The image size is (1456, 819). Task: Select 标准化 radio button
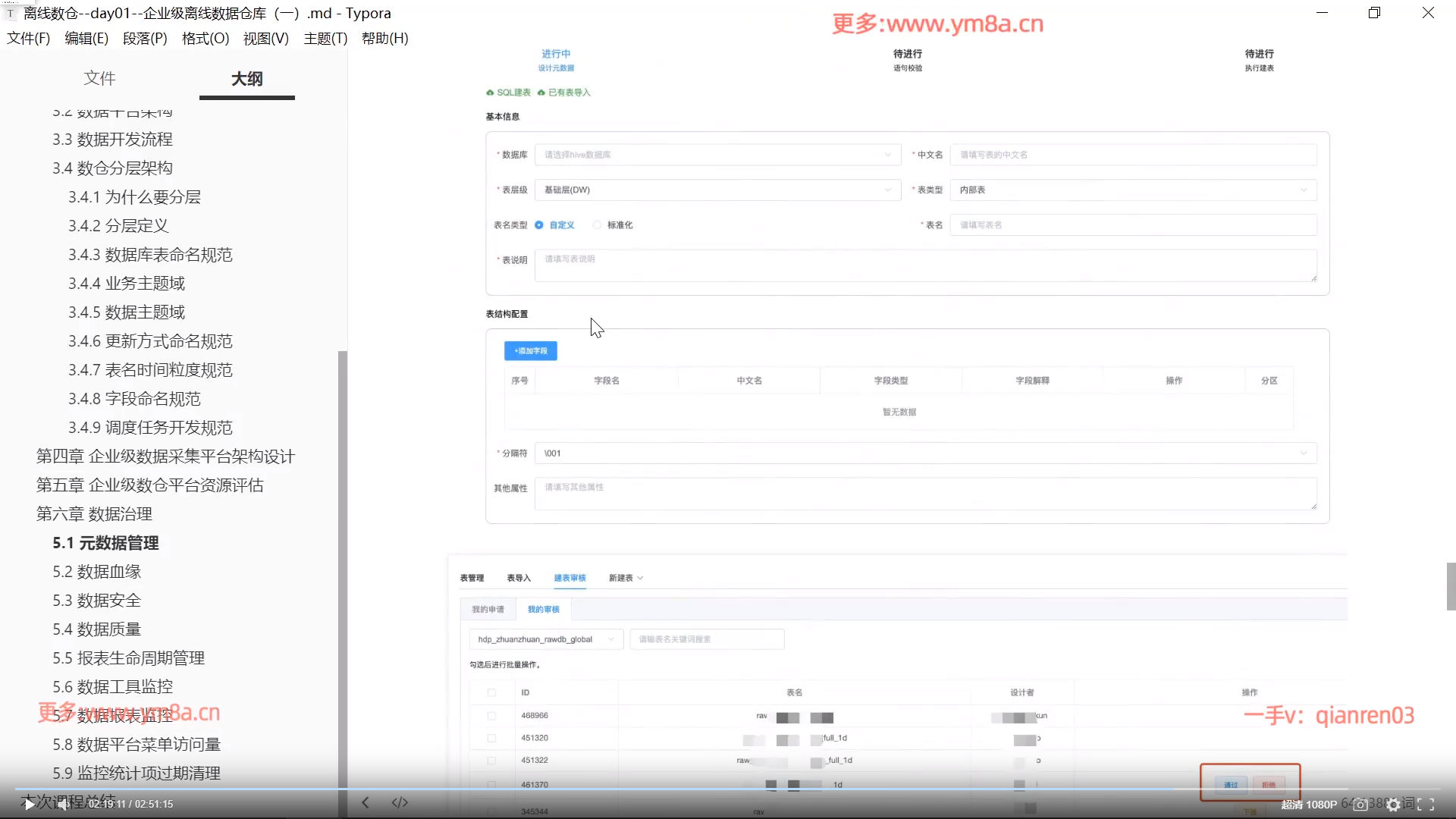click(597, 225)
